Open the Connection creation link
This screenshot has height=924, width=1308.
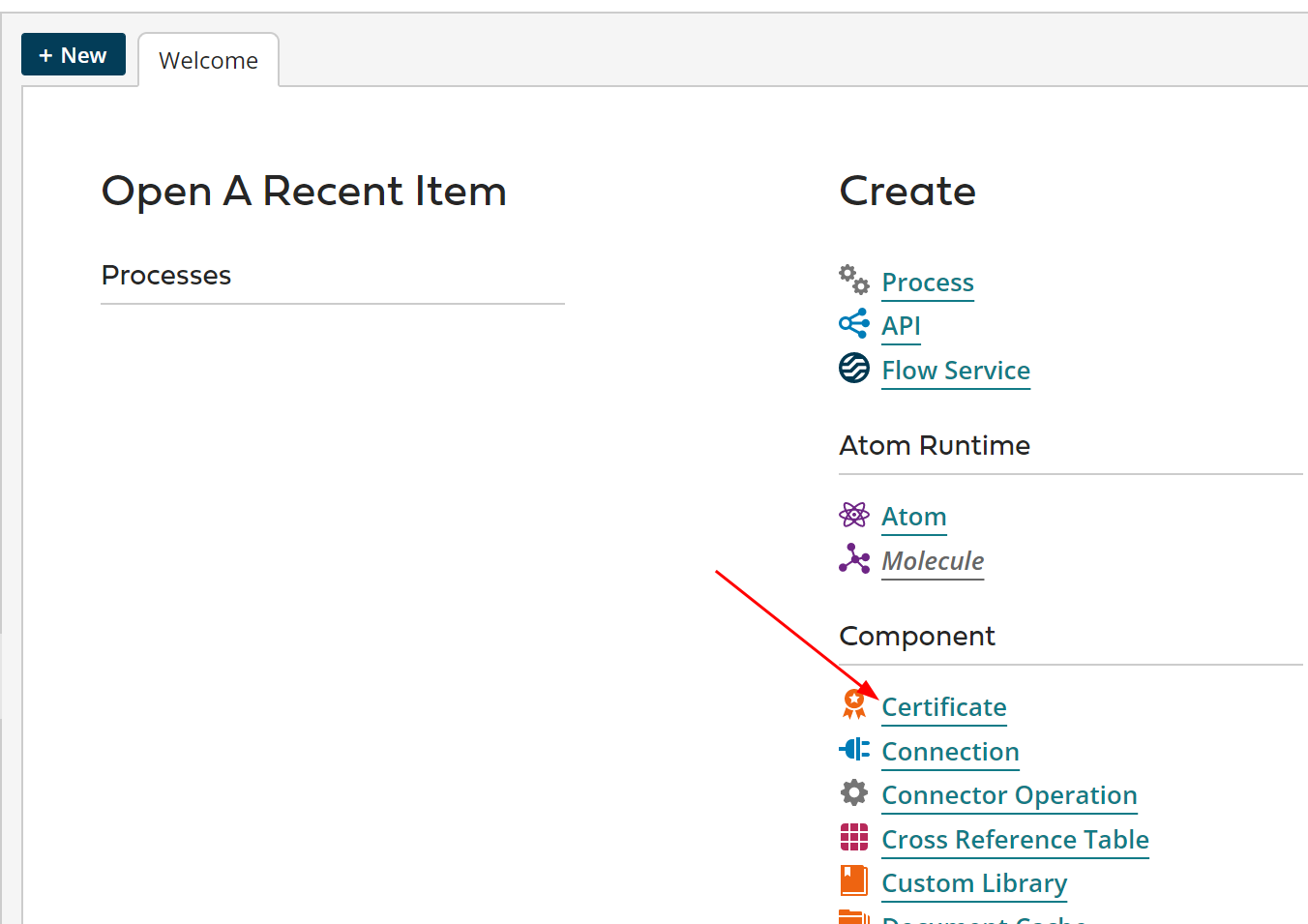pyautogui.click(x=950, y=752)
